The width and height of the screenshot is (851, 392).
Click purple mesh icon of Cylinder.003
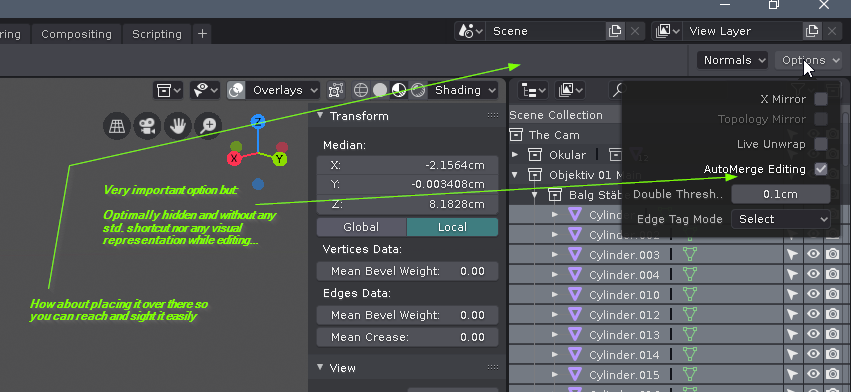(575, 255)
